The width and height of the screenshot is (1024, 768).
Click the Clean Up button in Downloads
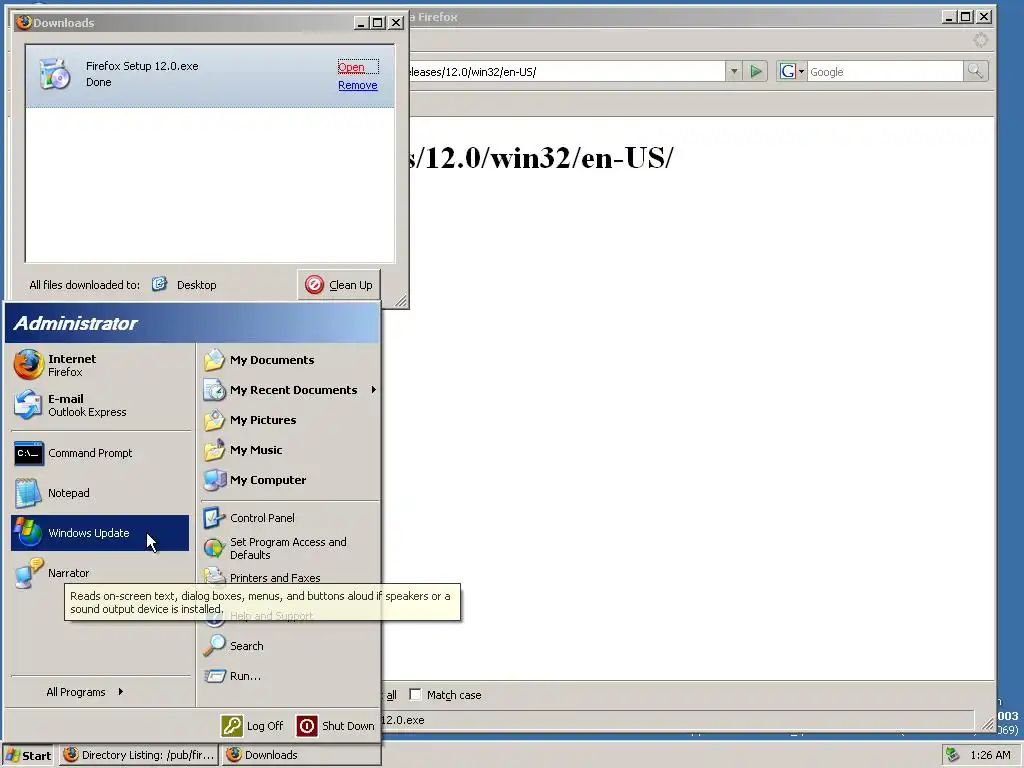click(339, 285)
